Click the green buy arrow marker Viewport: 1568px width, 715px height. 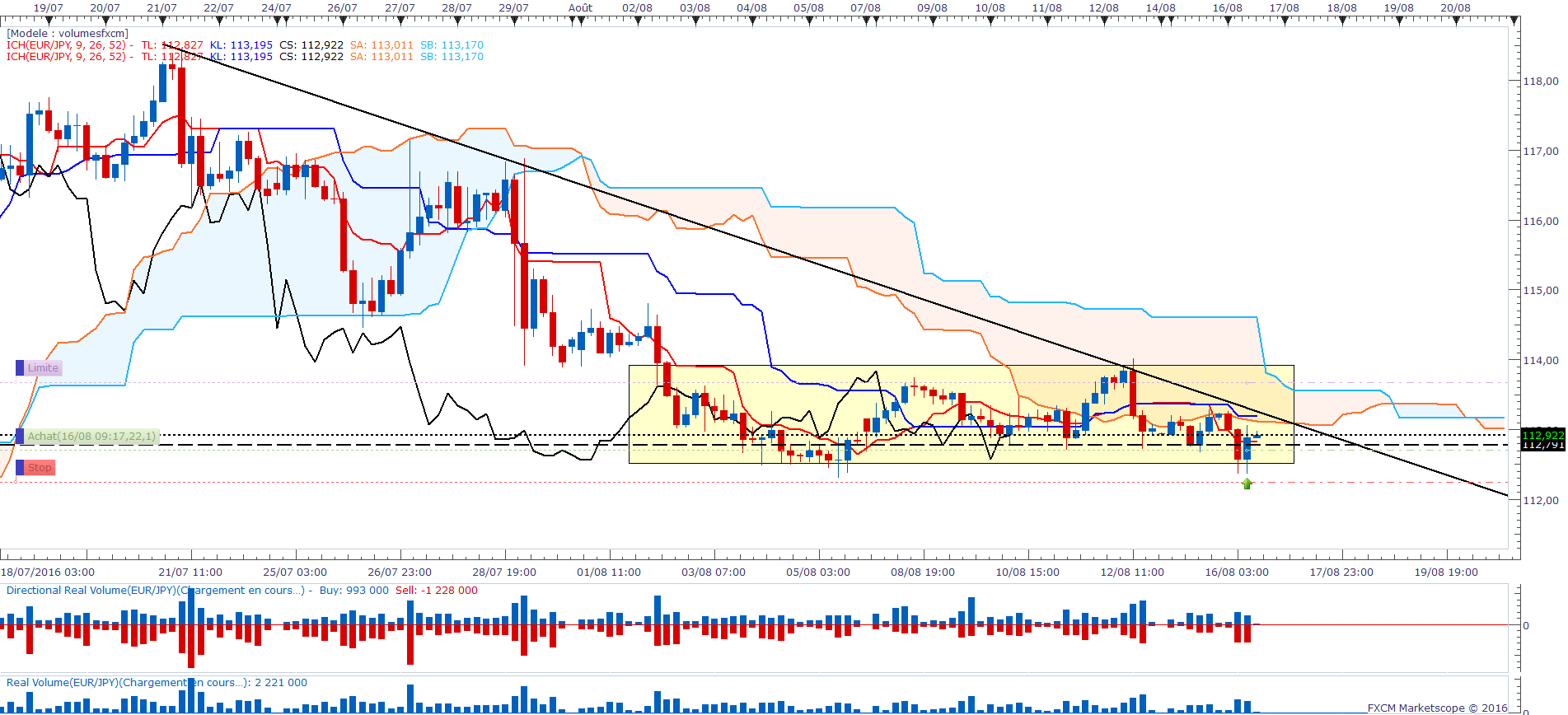click(x=1247, y=484)
